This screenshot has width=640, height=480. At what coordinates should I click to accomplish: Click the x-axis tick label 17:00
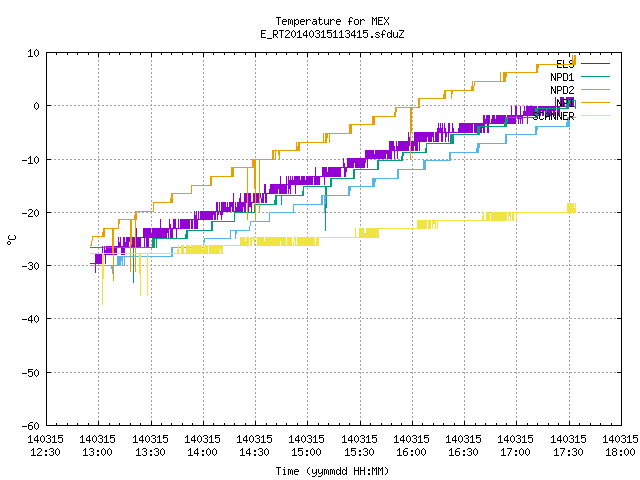(516, 452)
